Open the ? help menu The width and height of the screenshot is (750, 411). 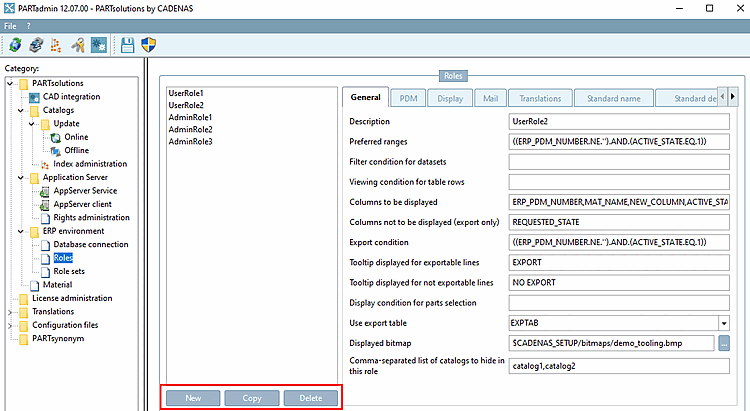pos(28,26)
